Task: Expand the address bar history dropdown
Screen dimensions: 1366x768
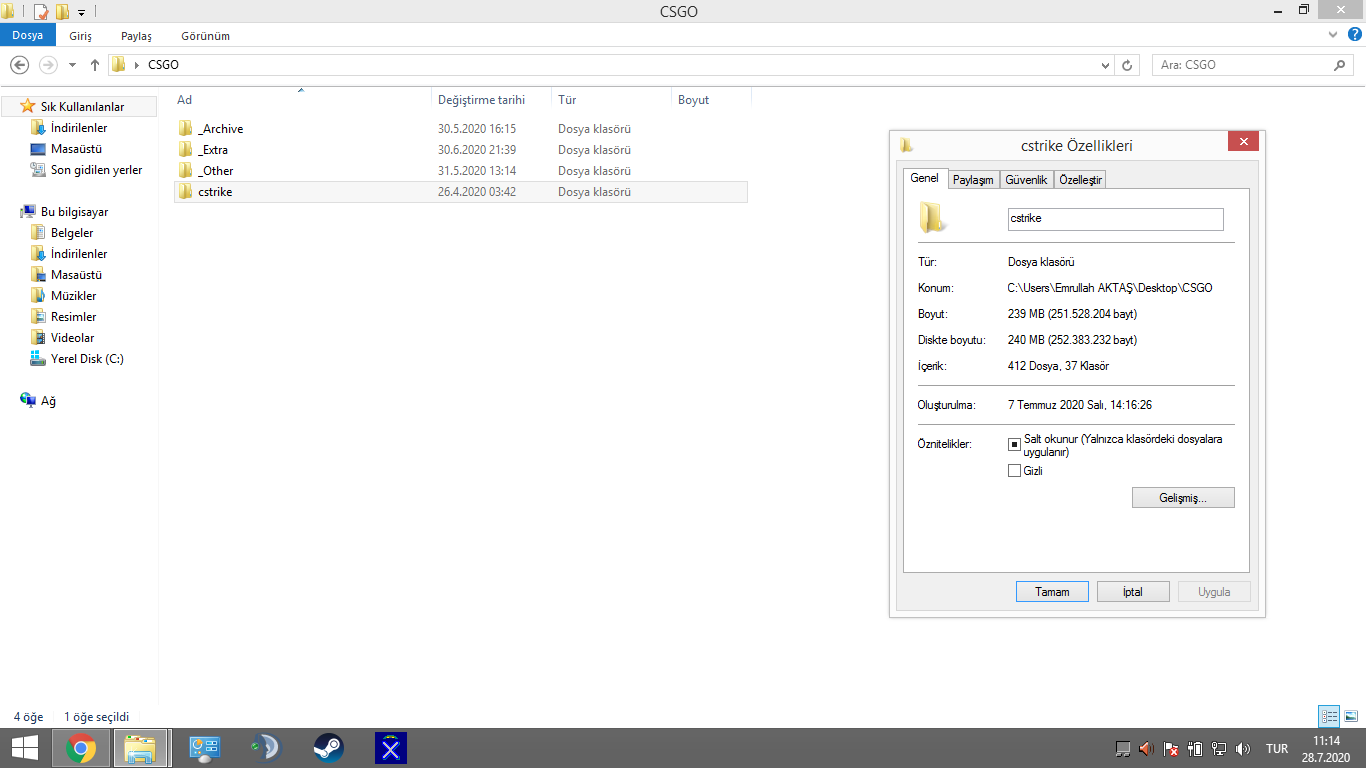Action: point(1105,66)
